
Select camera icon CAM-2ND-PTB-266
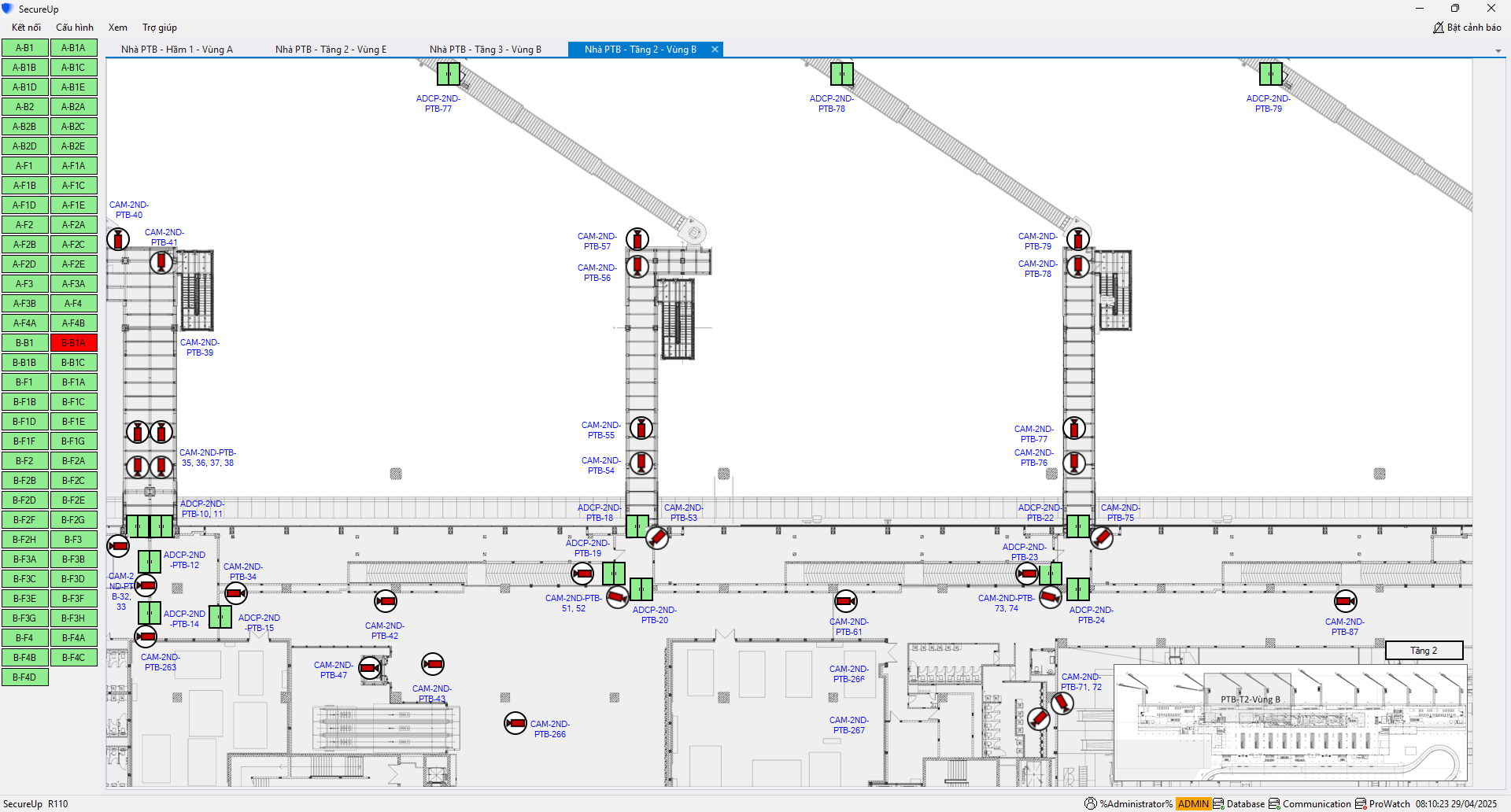click(515, 723)
